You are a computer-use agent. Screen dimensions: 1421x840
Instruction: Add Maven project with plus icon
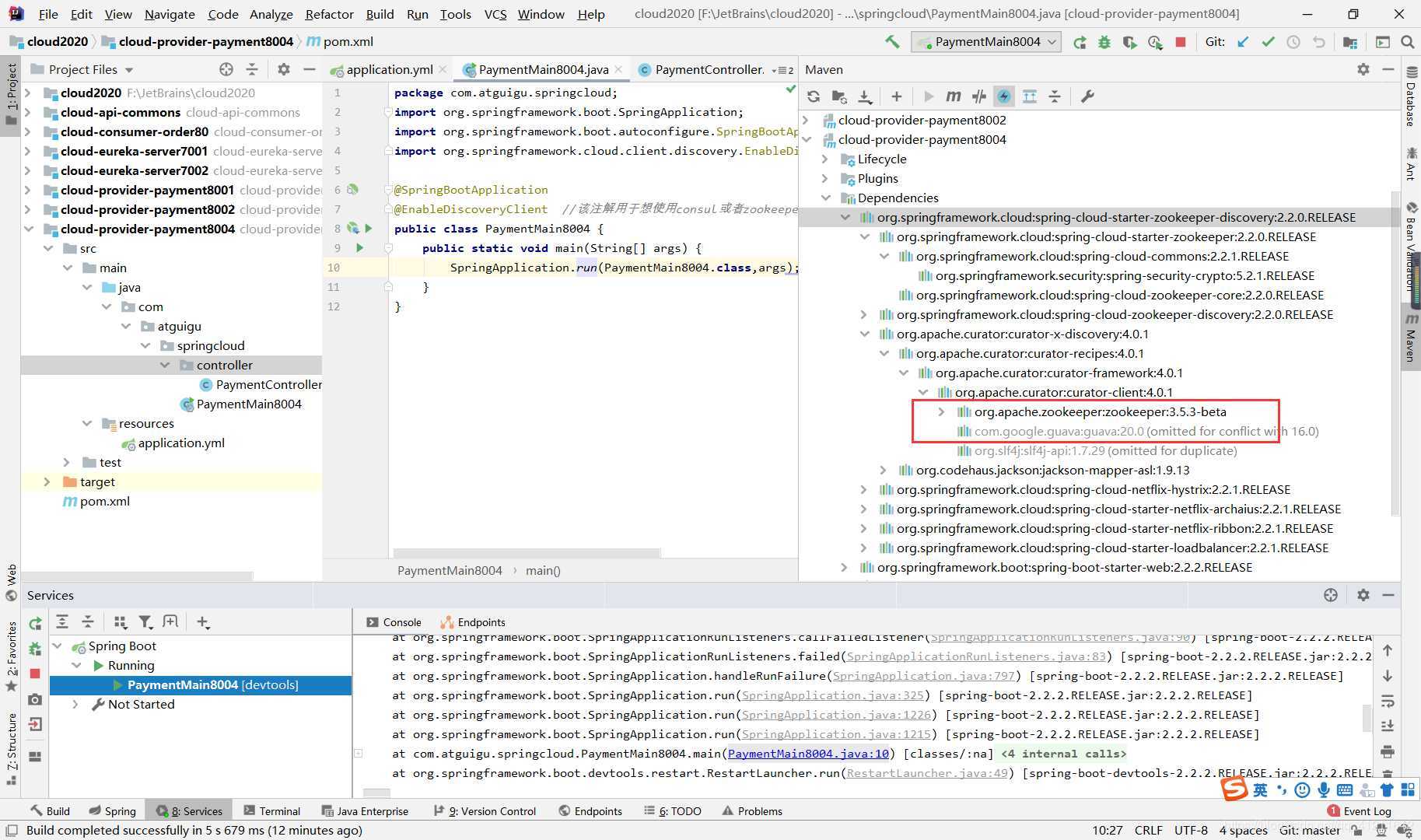(x=897, y=96)
